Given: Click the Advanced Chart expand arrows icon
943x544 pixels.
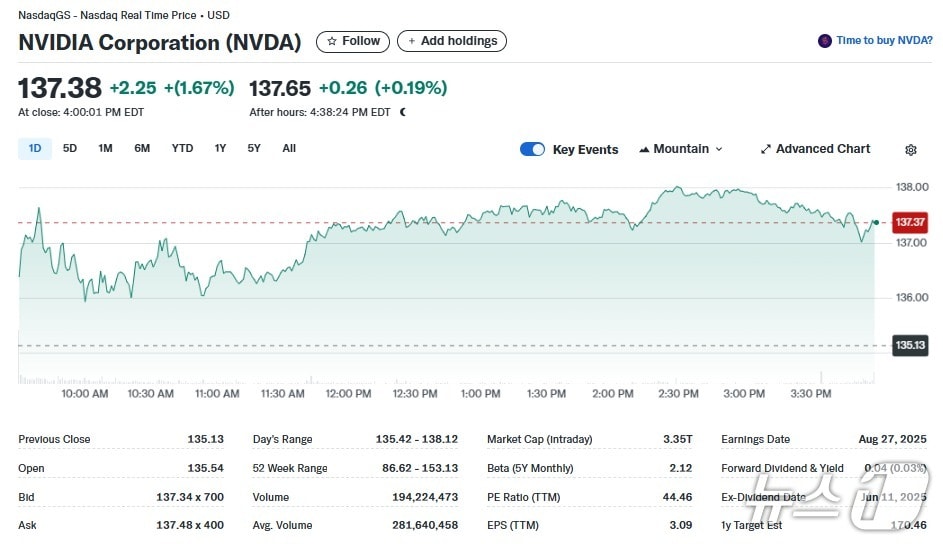Looking at the screenshot, I should coord(765,149).
